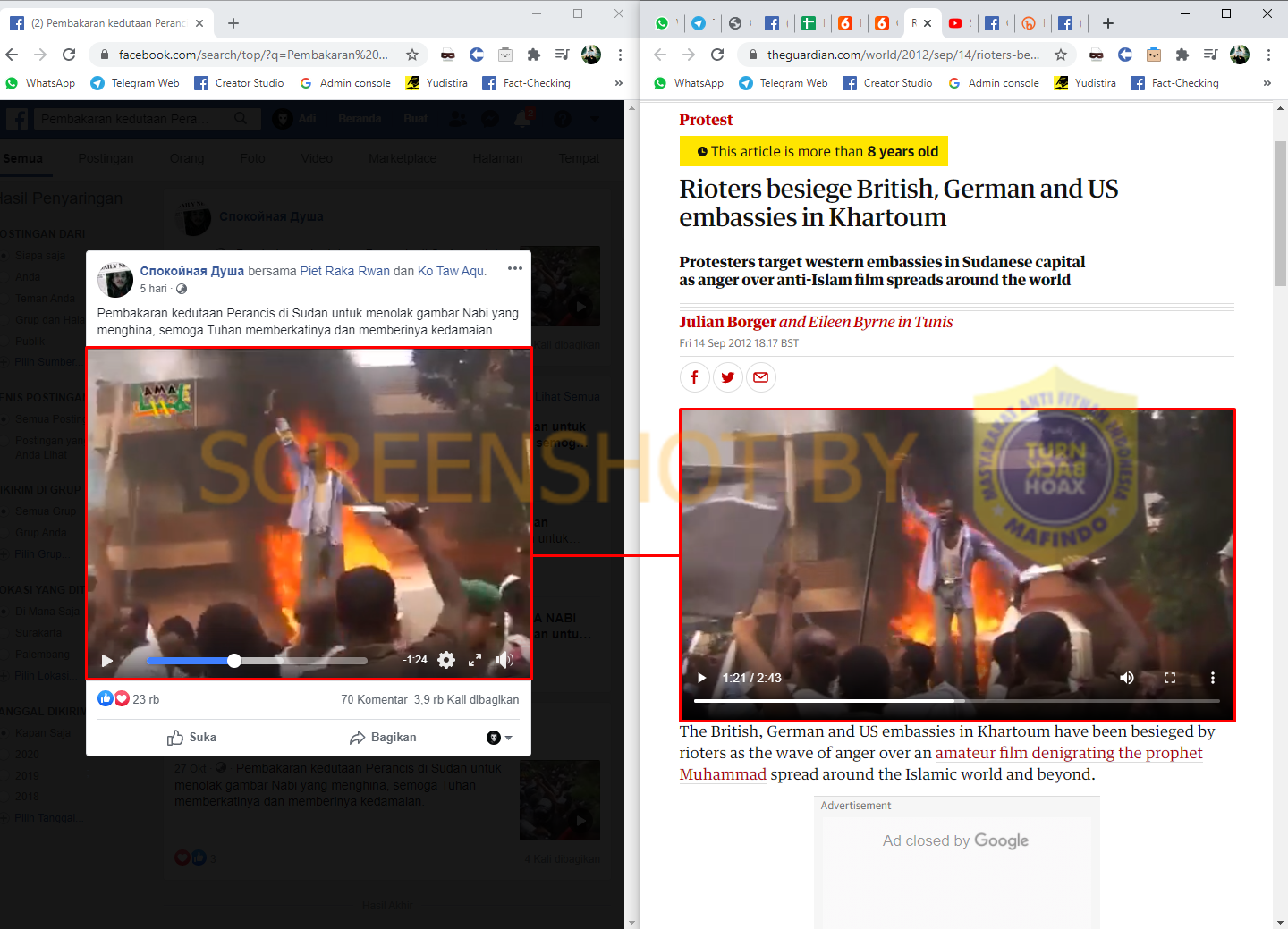Show more bookmarks chevron in left window
1288x929 pixels.
point(618,83)
